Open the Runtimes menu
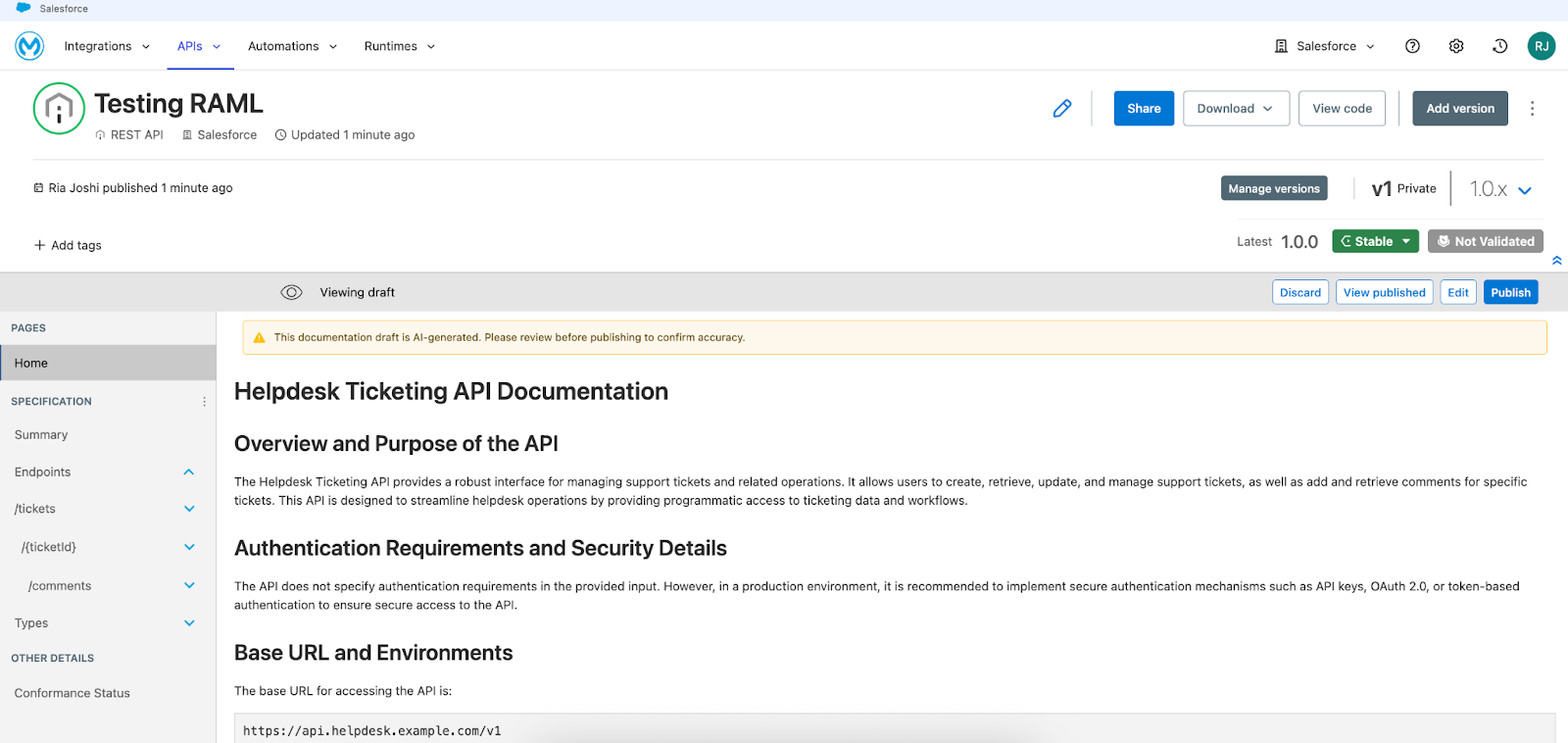 click(400, 46)
